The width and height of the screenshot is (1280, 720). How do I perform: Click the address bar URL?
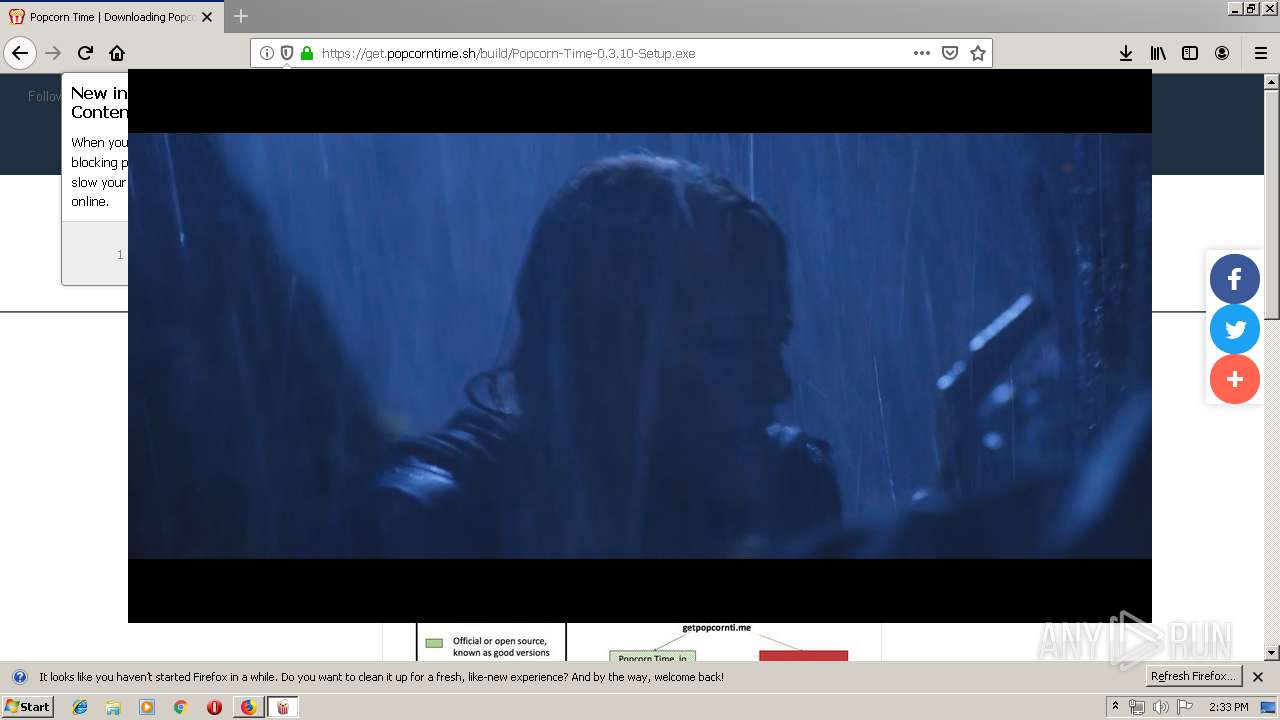508,53
